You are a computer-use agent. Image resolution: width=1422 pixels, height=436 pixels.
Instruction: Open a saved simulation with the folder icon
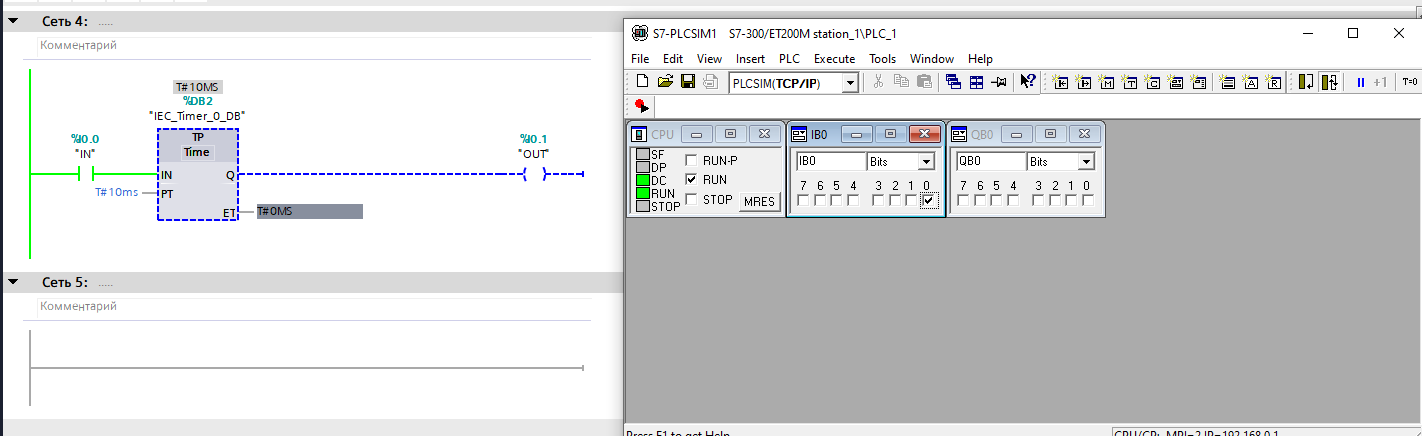point(665,82)
